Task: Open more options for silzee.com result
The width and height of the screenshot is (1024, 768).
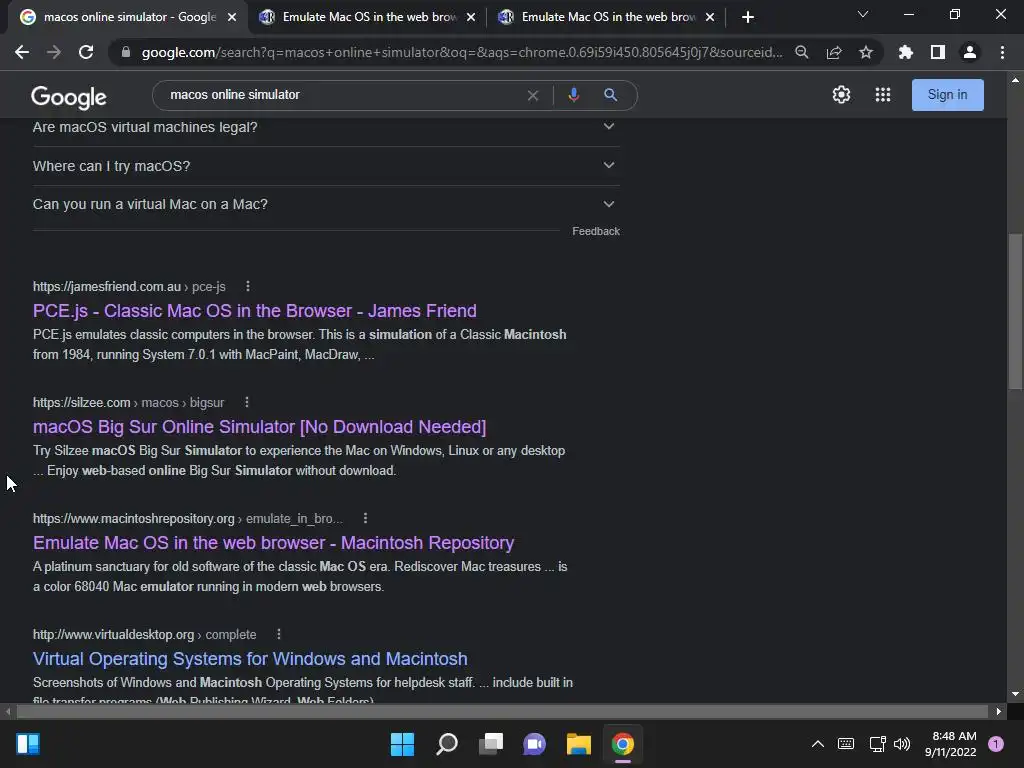Action: (x=246, y=402)
